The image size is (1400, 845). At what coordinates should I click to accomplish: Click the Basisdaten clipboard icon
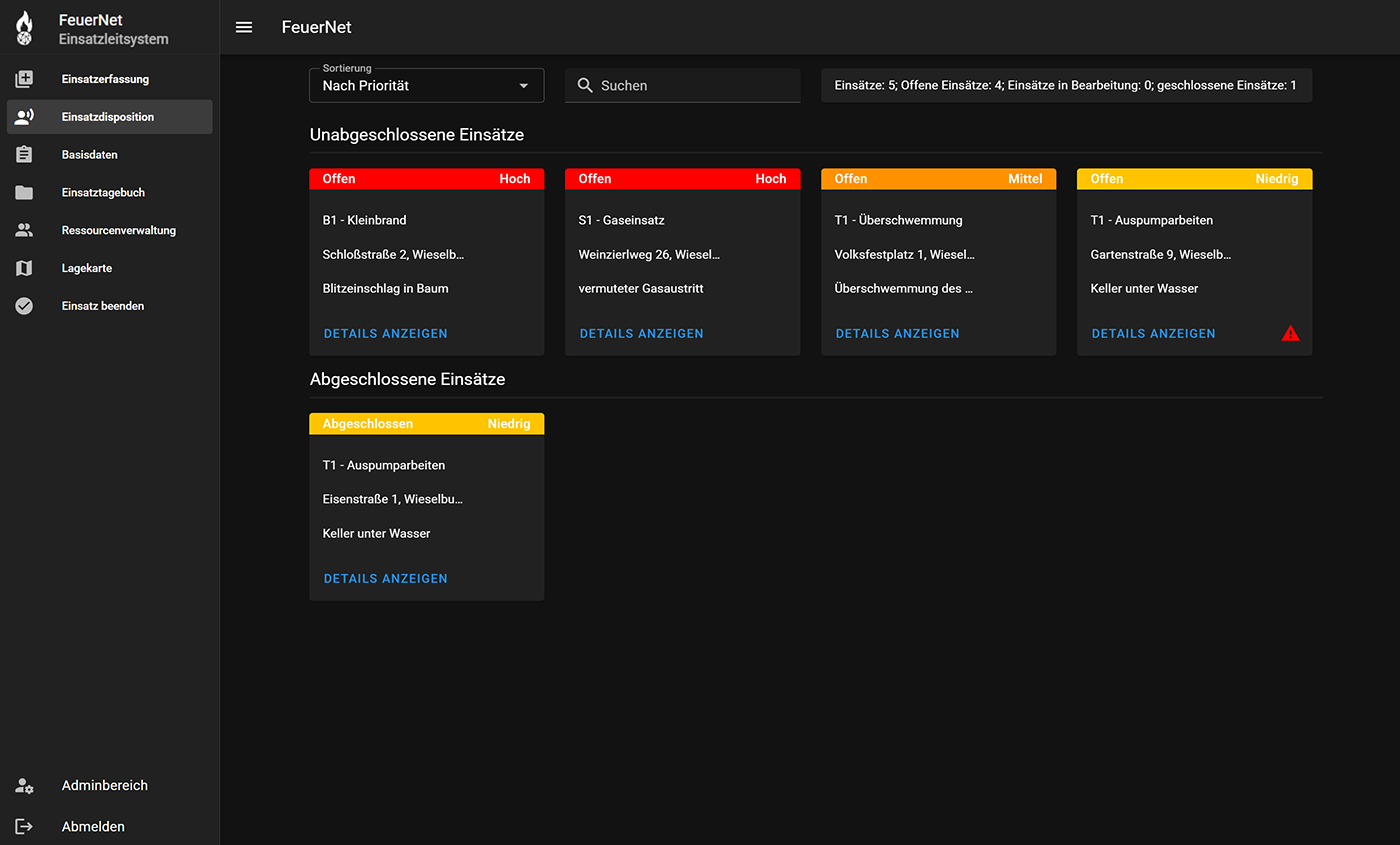coord(25,155)
